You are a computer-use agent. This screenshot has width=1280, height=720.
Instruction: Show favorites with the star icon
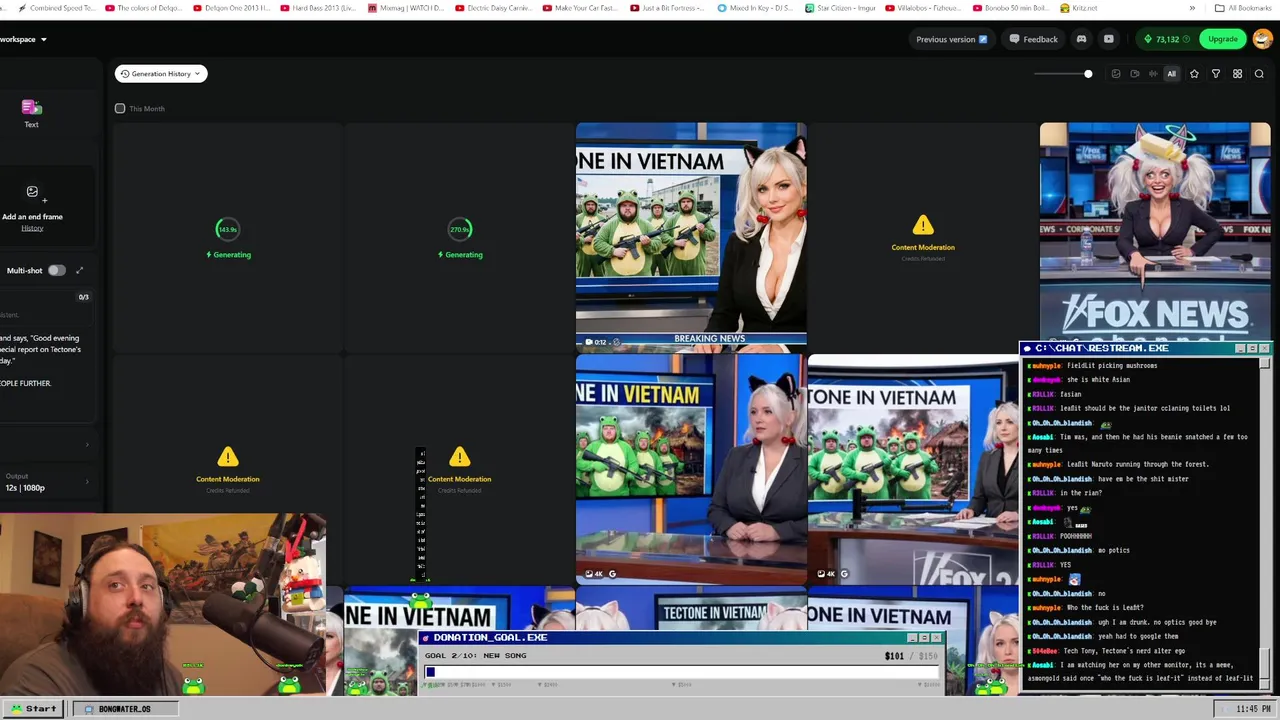[x=1194, y=74]
